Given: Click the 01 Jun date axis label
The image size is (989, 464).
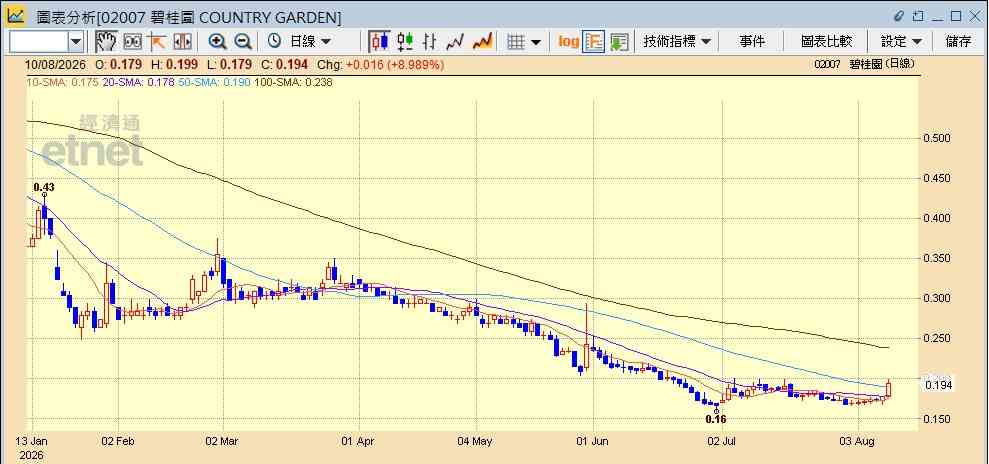Looking at the screenshot, I should point(592,442).
